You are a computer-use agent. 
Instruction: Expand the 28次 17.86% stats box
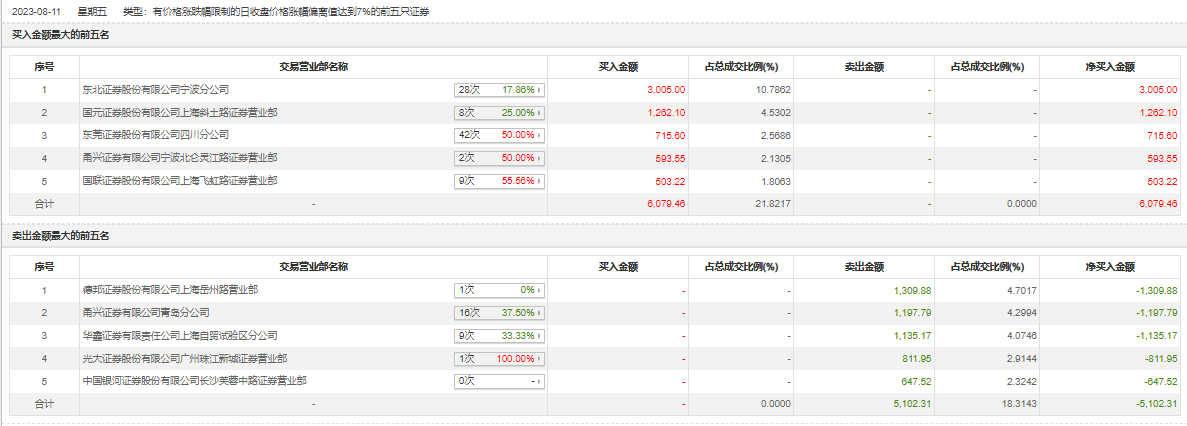coord(500,90)
